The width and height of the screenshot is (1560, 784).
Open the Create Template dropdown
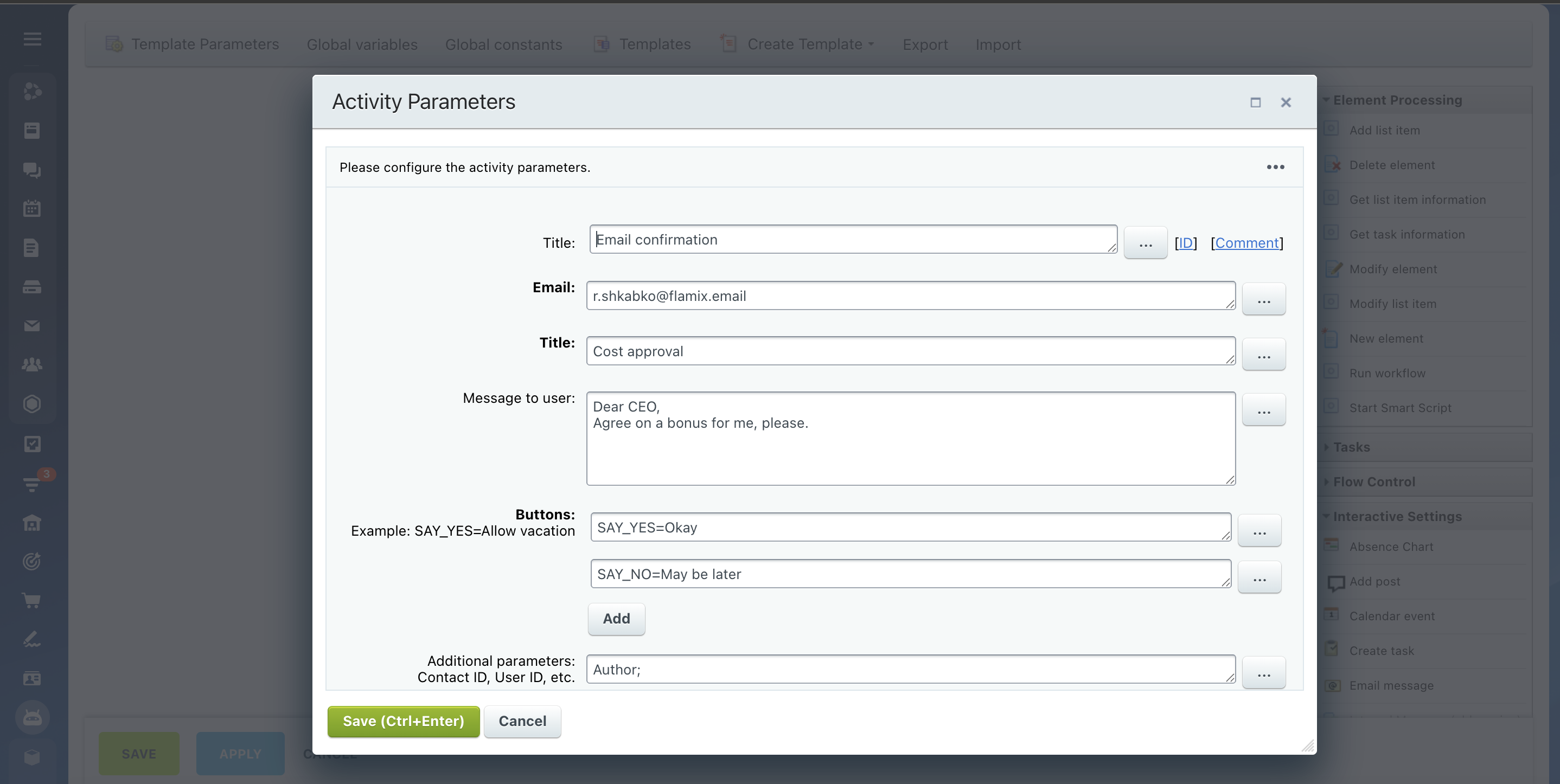pos(804,44)
